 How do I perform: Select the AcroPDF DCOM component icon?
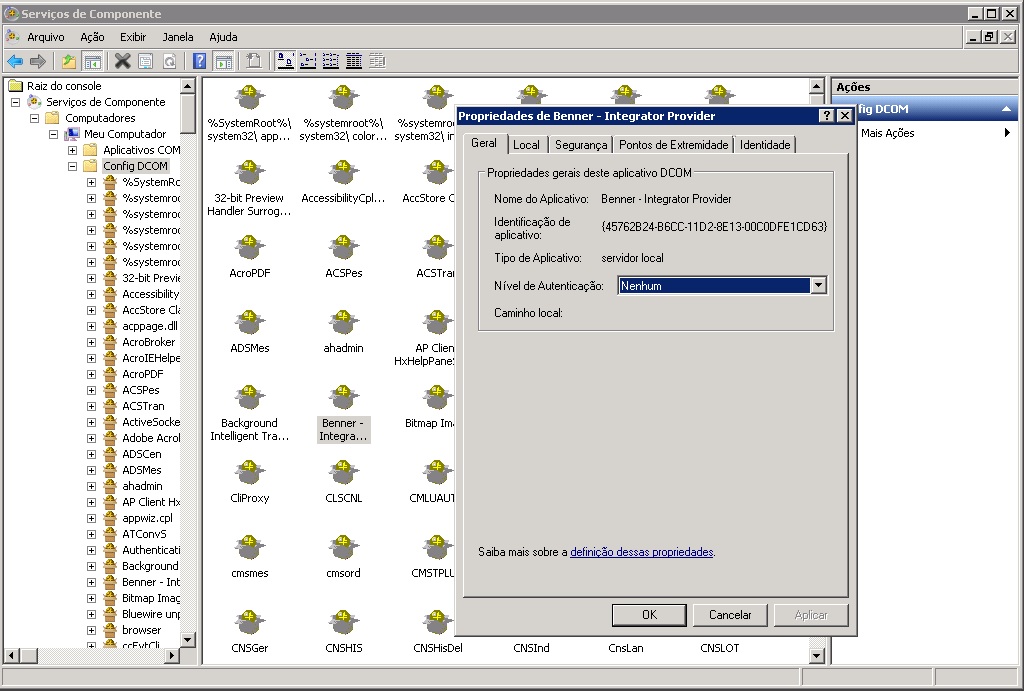249,248
